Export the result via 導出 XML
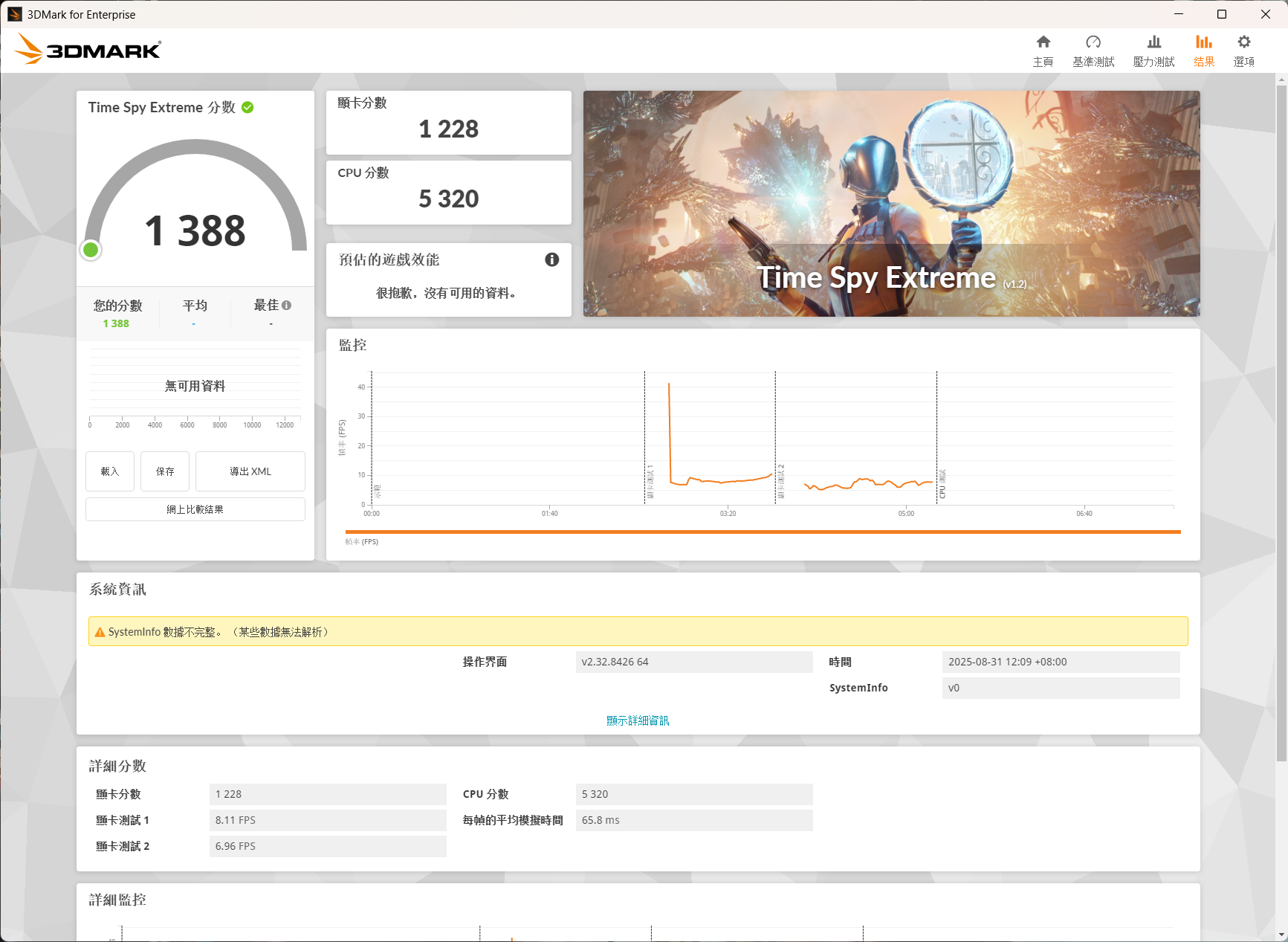Image resolution: width=1288 pixels, height=942 pixels. pyautogui.click(x=250, y=471)
